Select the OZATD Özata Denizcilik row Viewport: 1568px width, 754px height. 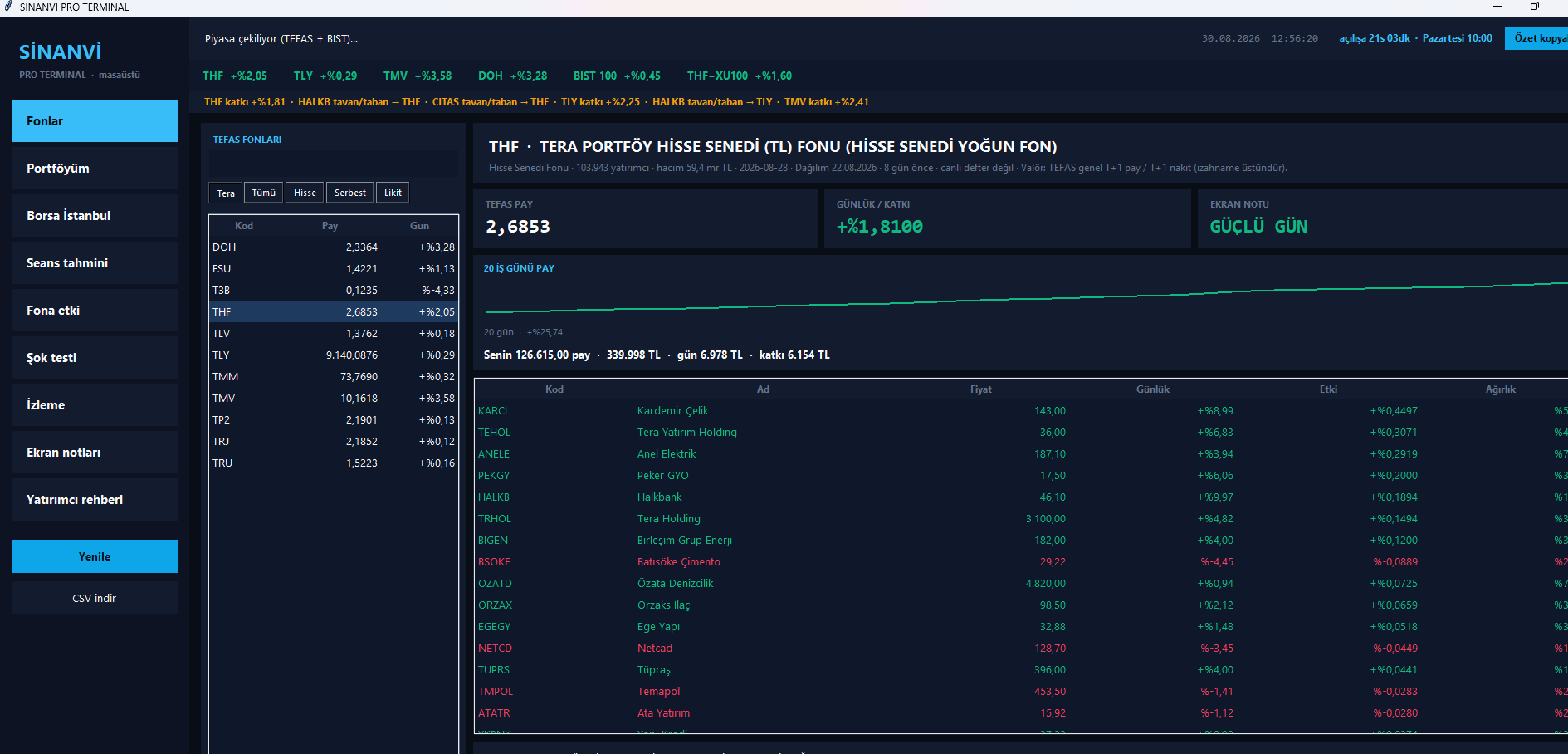click(x=1022, y=584)
